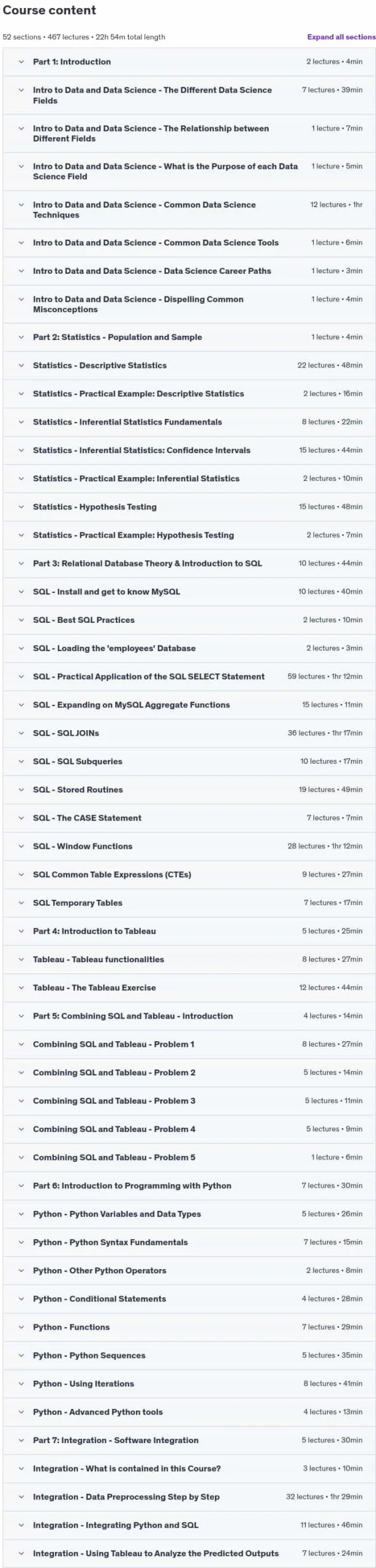Click the Expand all sections link

click(341, 37)
